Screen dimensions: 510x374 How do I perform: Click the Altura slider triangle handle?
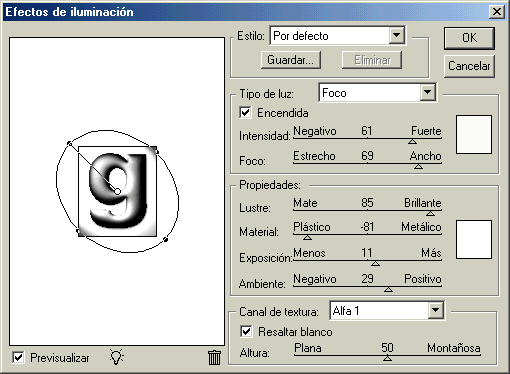coord(387,358)
